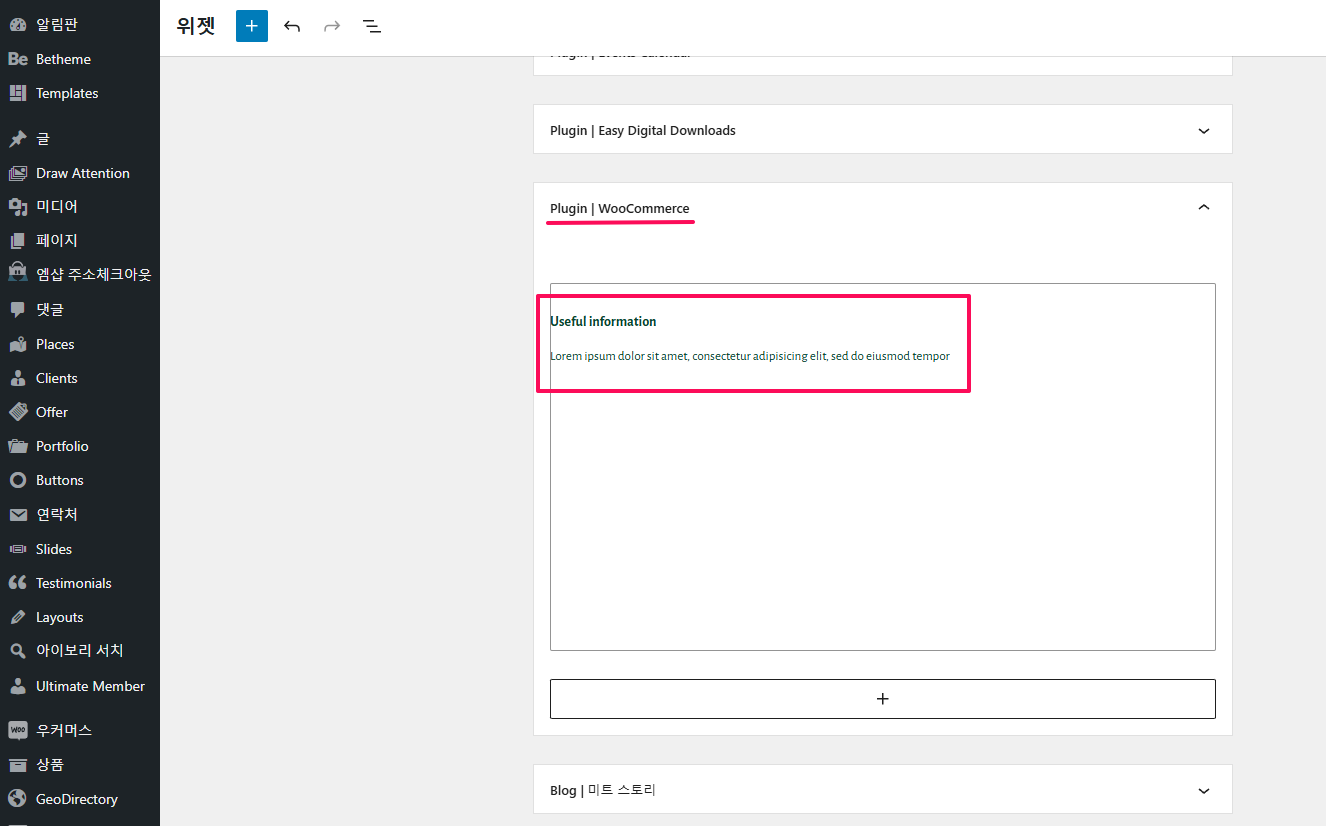
Task: Click the Layouts pencil icon
Action: tap(17, 617)
